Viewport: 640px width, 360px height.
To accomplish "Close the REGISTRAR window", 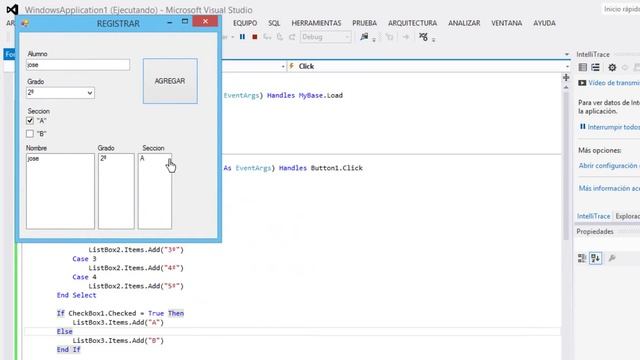I will (205, 21).
